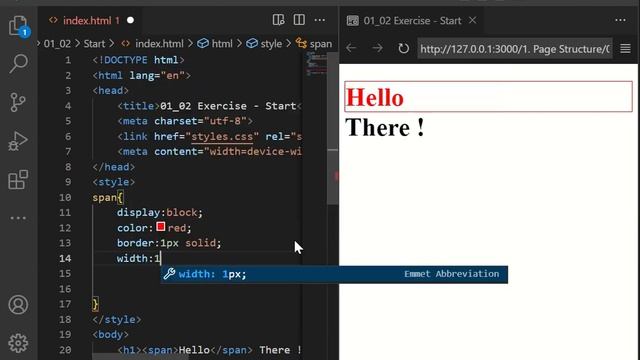Click the Hello heading in preview
The width and height of the screenshot is (640, 360).
point(375,98)
